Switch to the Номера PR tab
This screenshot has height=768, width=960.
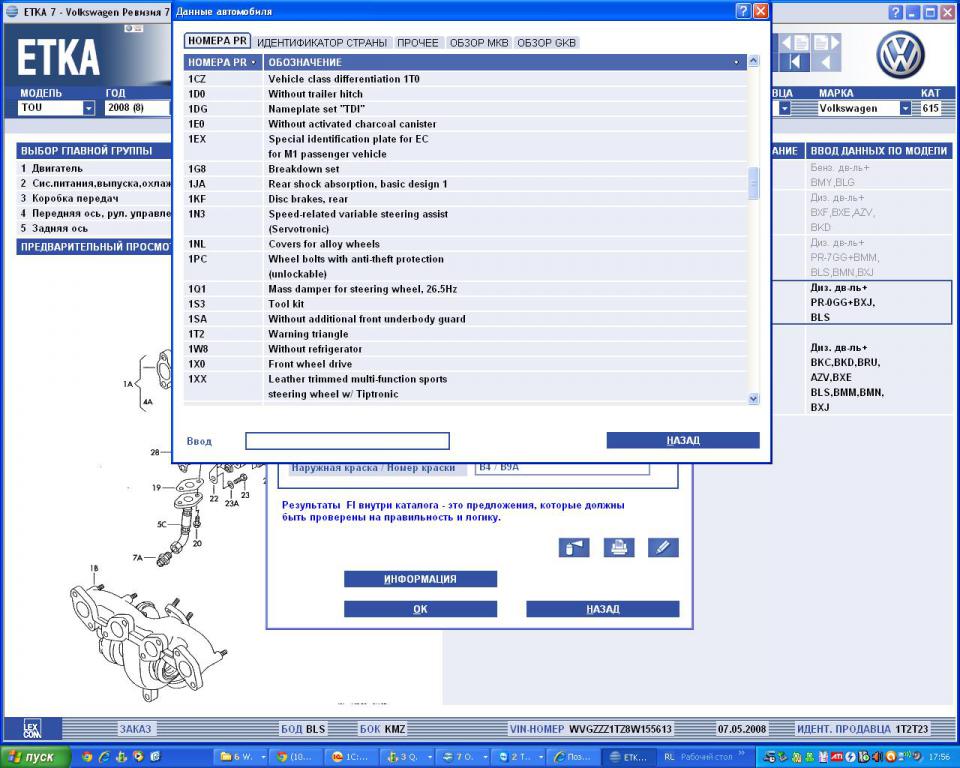[x=217, y=41]
